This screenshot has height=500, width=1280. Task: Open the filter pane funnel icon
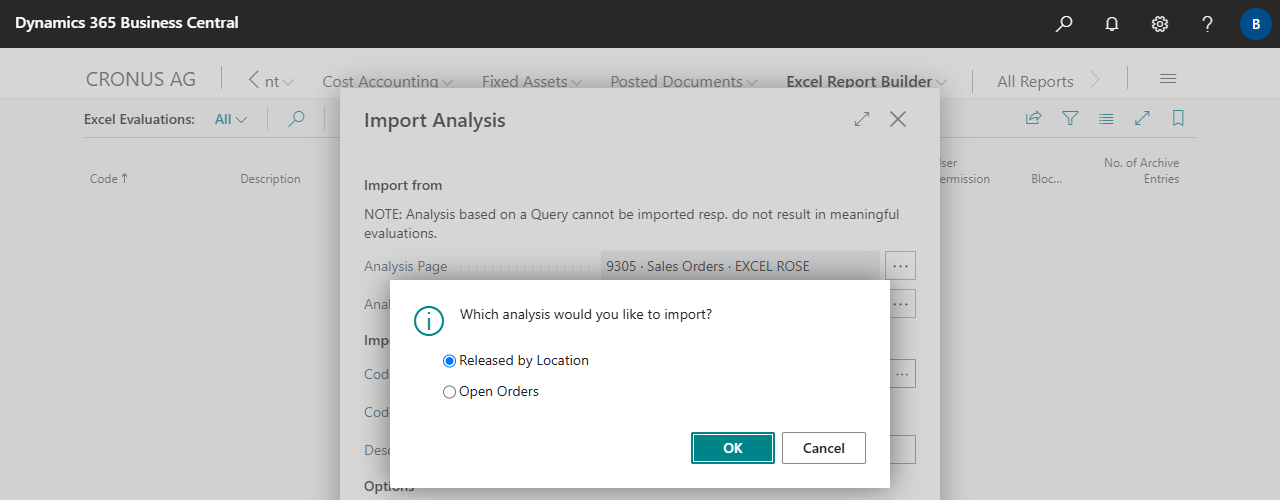click(x=1070, y=118)
